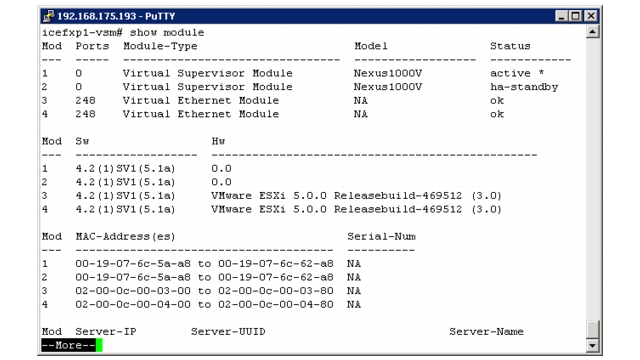This screenshot has height=360, width=640.
Task: Click the Server-UUID column header
Action: (228, 331)
